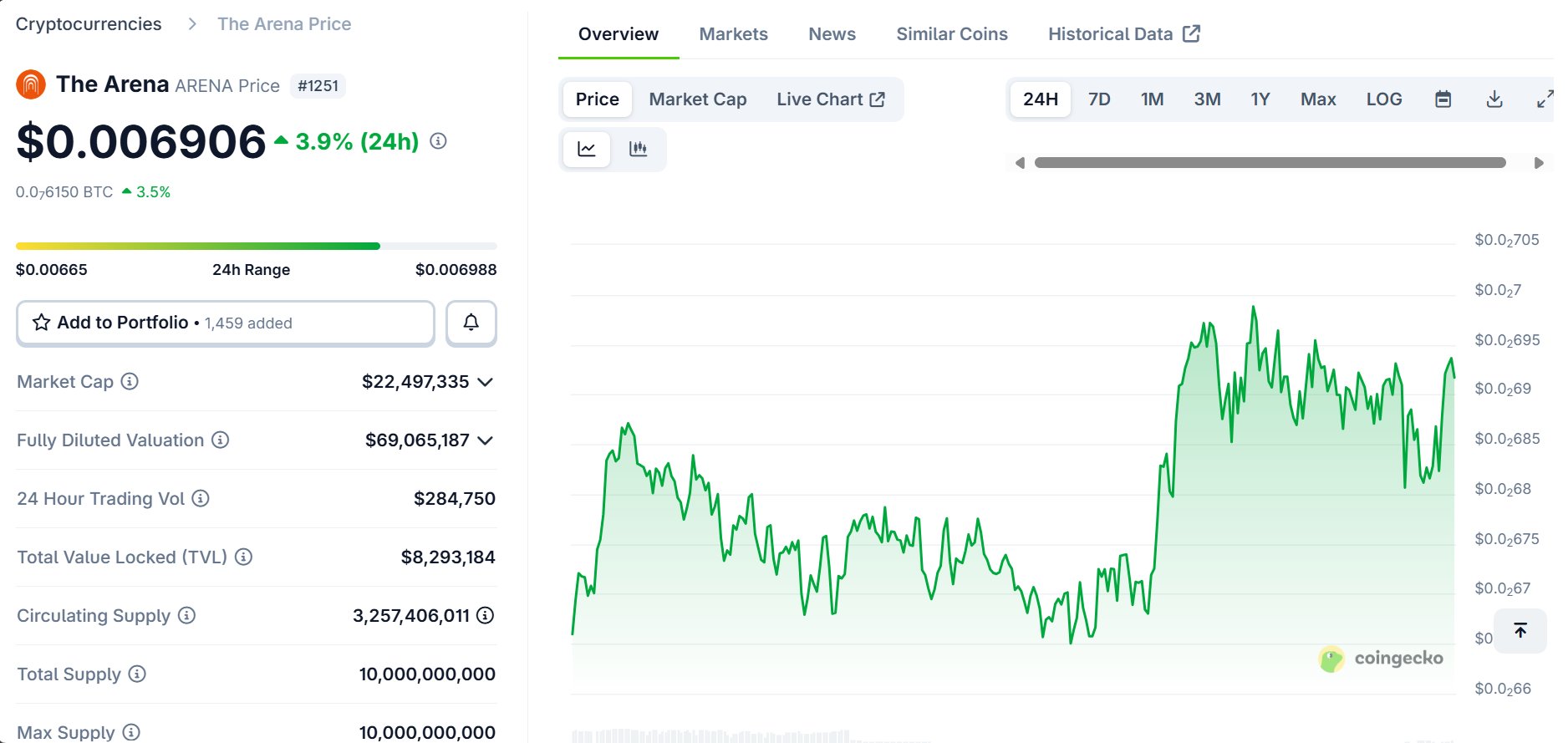Viewport: 1568px width, 743px height.
Task: Enable LOG scale on chart
Action: click(x=1383, y=99)
